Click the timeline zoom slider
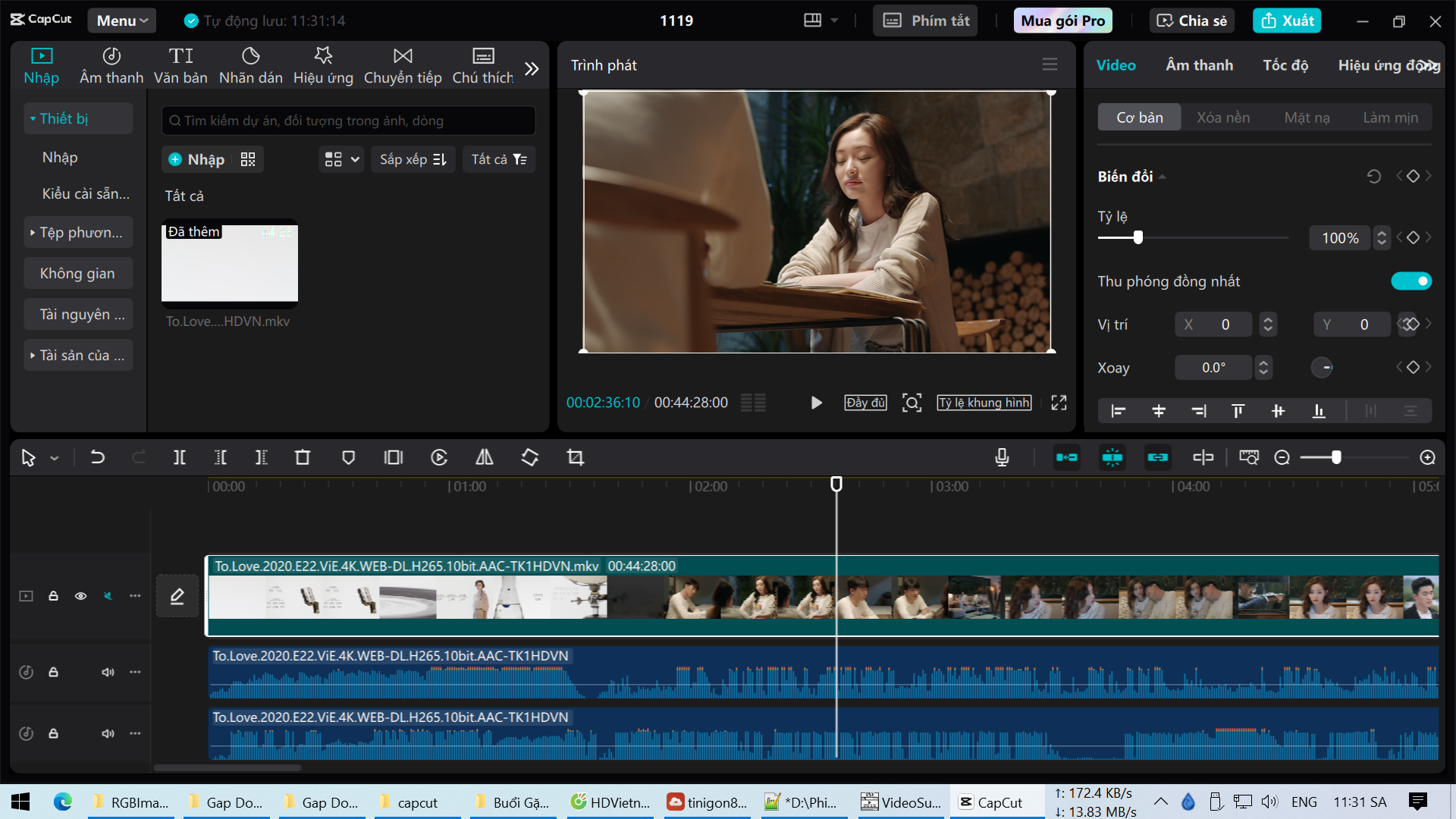The width and height of the screenshot is (1456, 819). pyautogui.click(x=1335, y=457)
